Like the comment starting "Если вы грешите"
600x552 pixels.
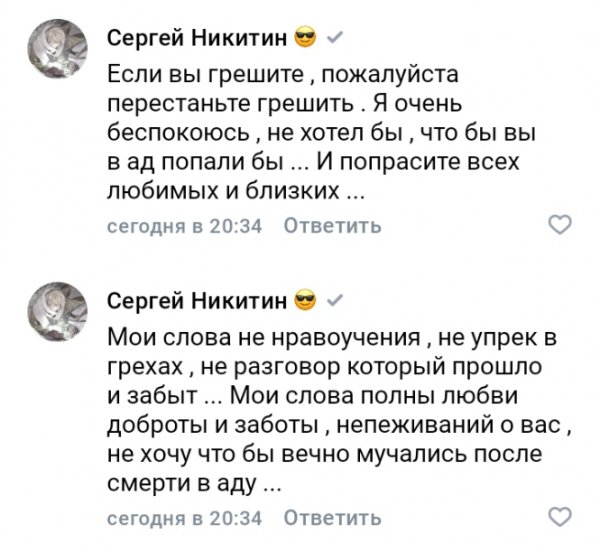561,225
